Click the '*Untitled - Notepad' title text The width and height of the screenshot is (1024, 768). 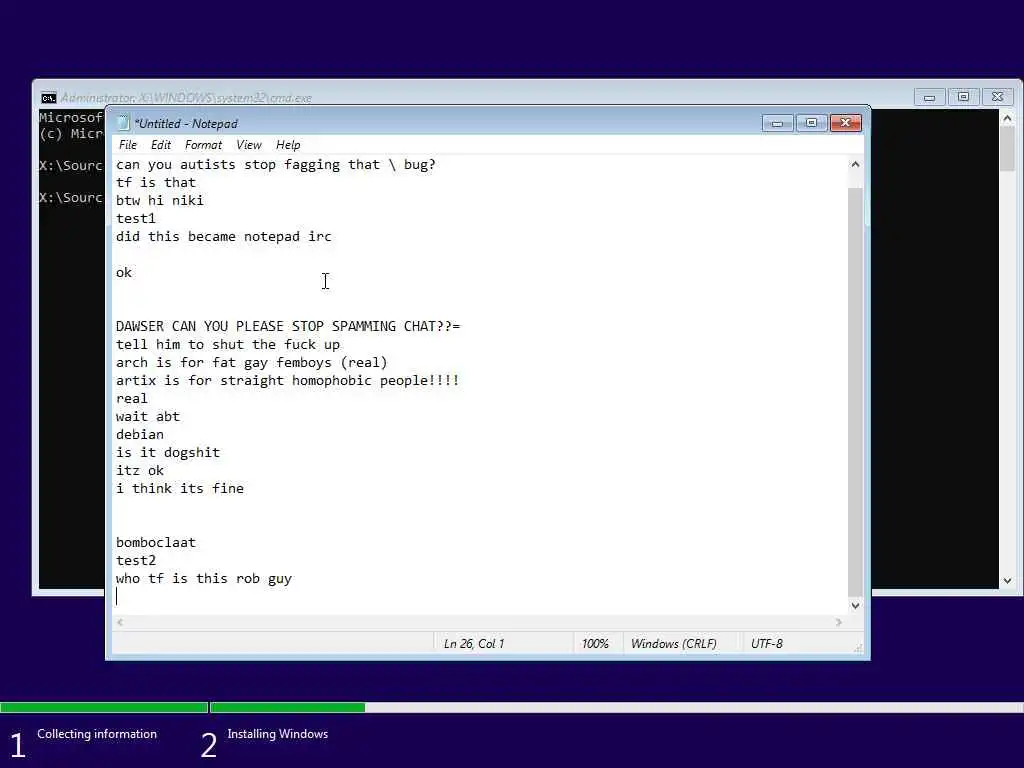point(186,123)
